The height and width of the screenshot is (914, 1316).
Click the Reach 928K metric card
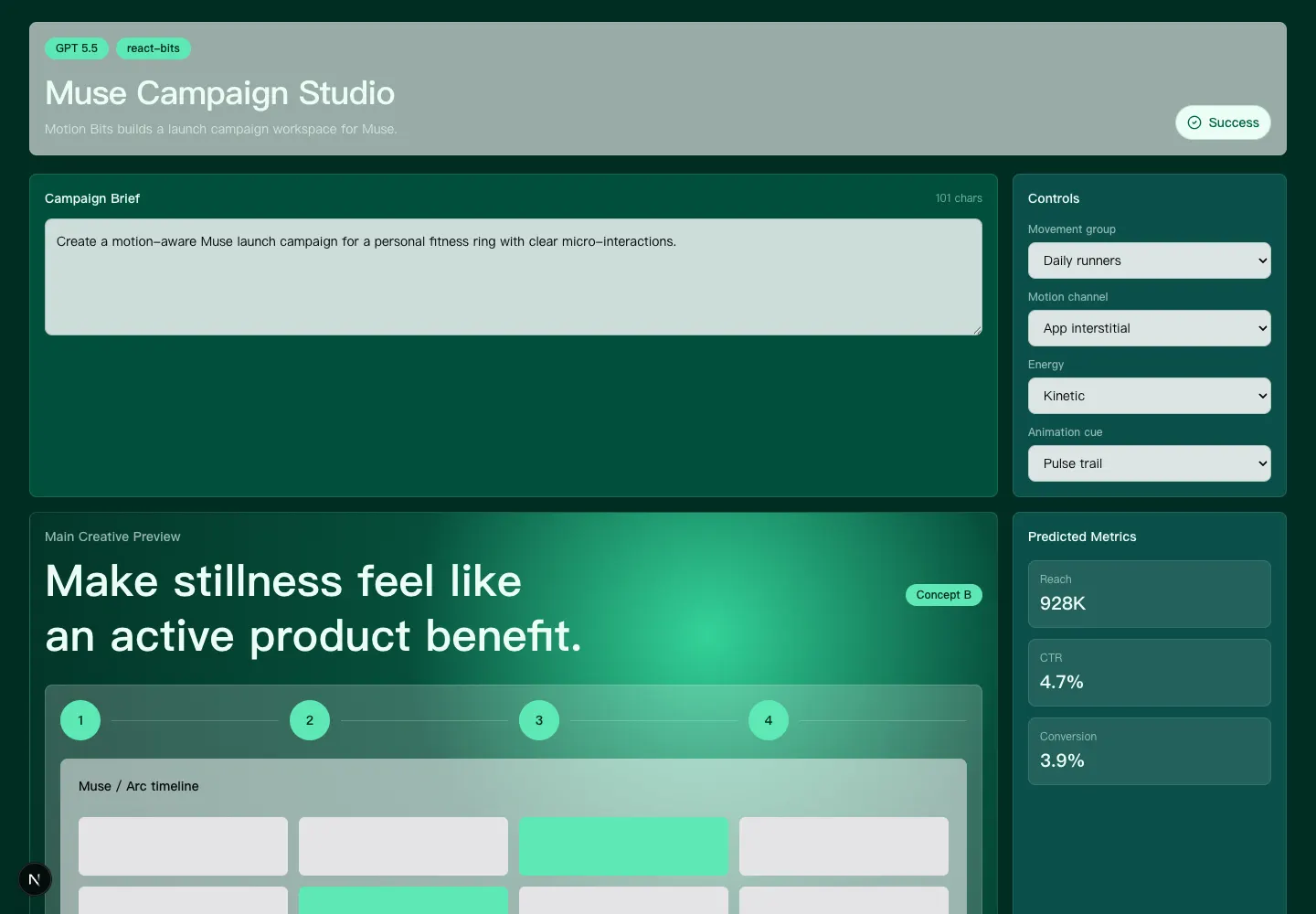click(1149, 594)
